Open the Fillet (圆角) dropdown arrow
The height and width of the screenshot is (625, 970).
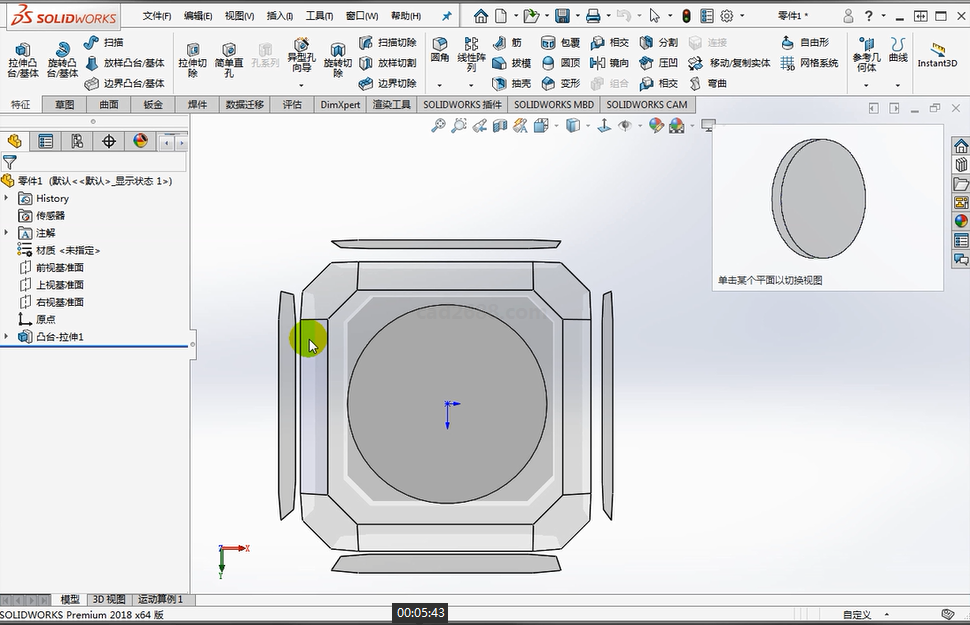439,85
